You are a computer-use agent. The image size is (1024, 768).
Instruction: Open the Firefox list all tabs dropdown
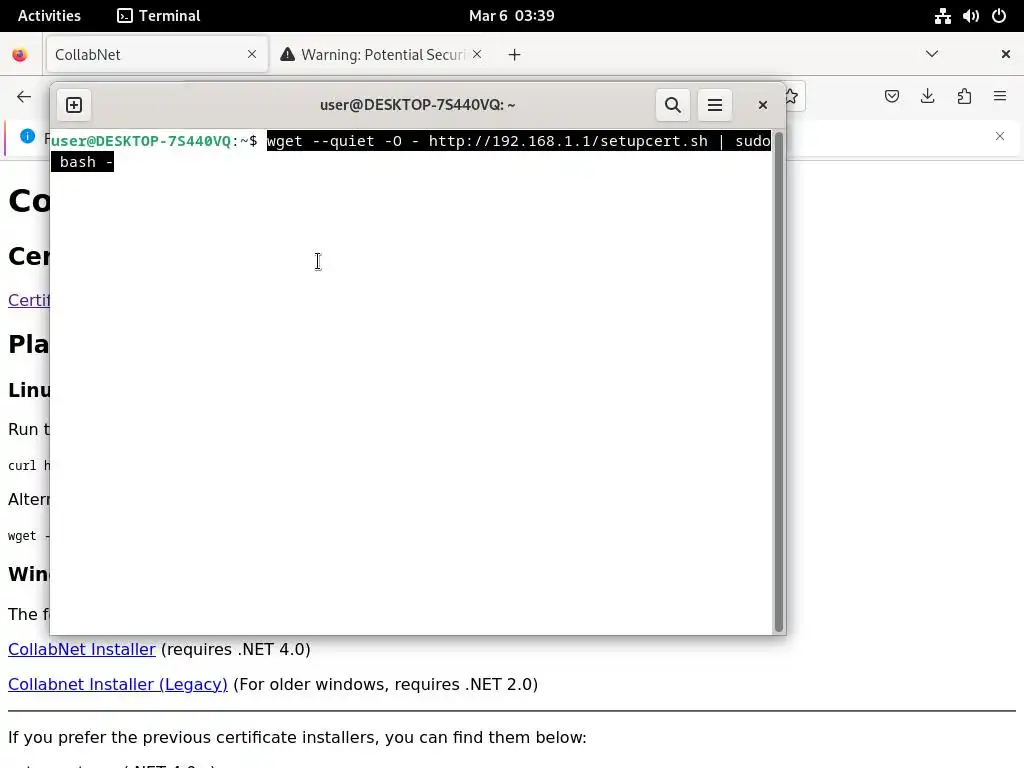point(932,54)
